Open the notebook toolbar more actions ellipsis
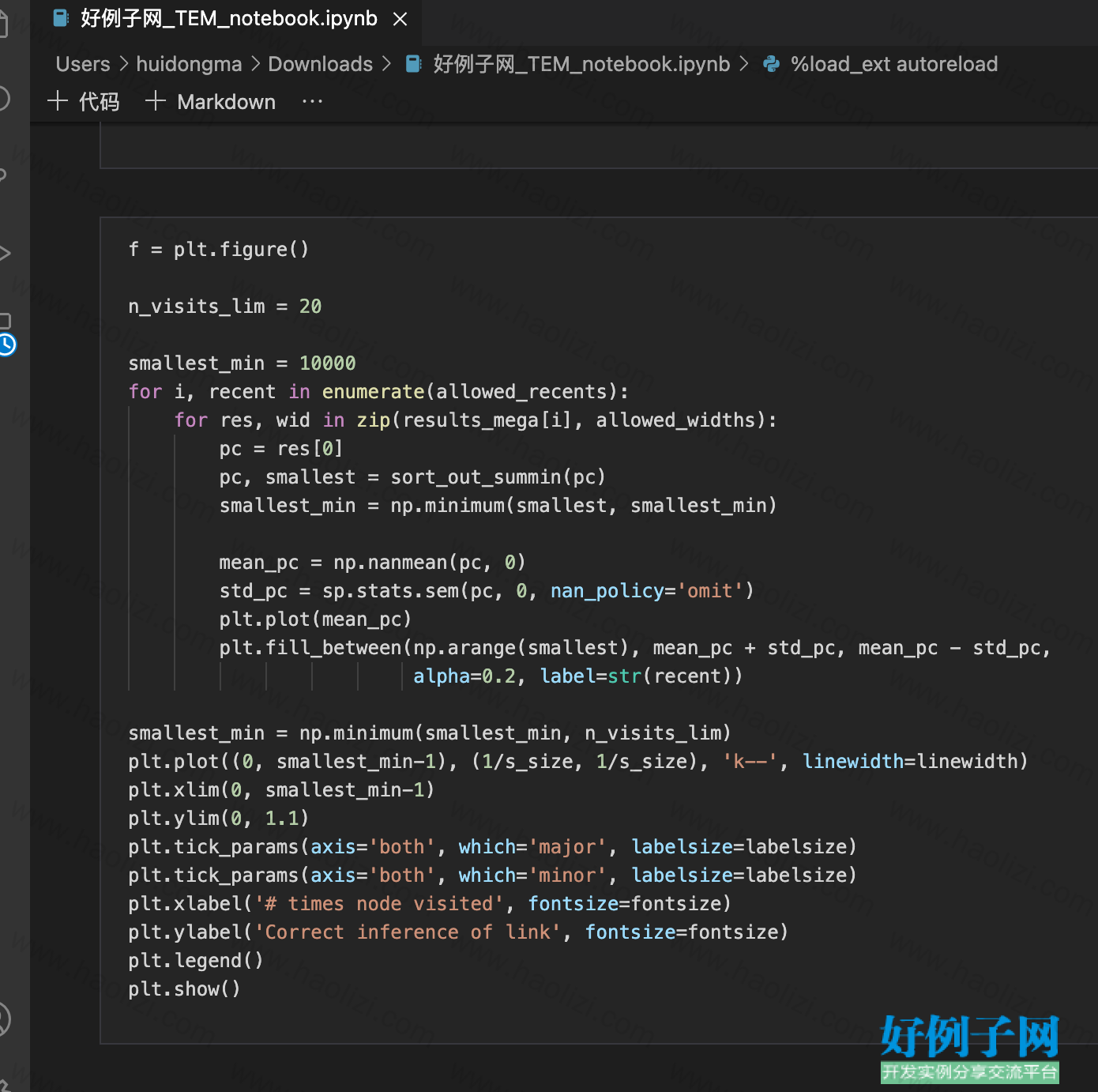The image size is (1098, 1092). click(x=313, y=102)
